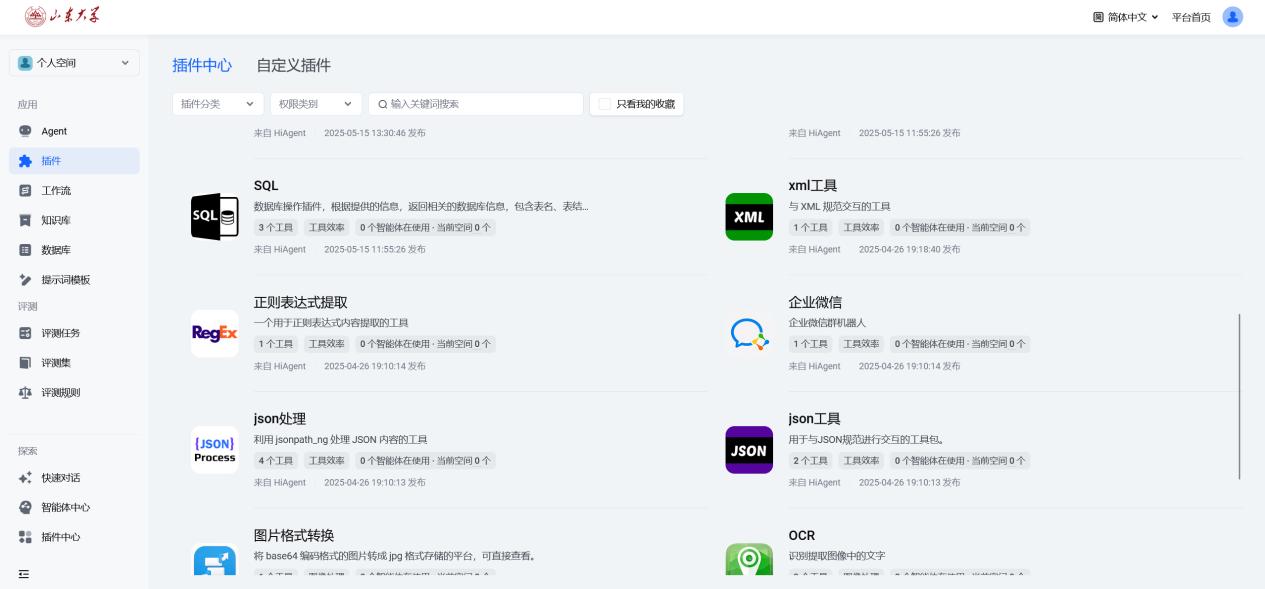Click the 评测集 icon in sidebar
Image resolution: width=1265 pixels, height=589 pixels.
[25, 363]
